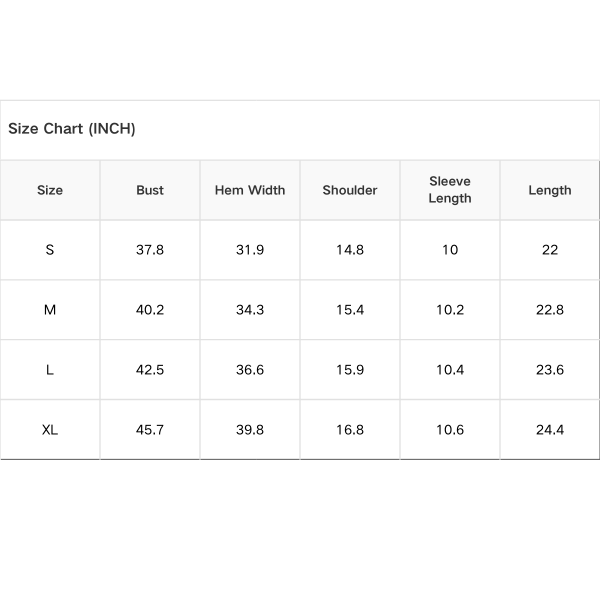Image resolution: width=600 pixels, height=600 pixels.
Task: Select the Hem Width column header
Action: (250, 190)
